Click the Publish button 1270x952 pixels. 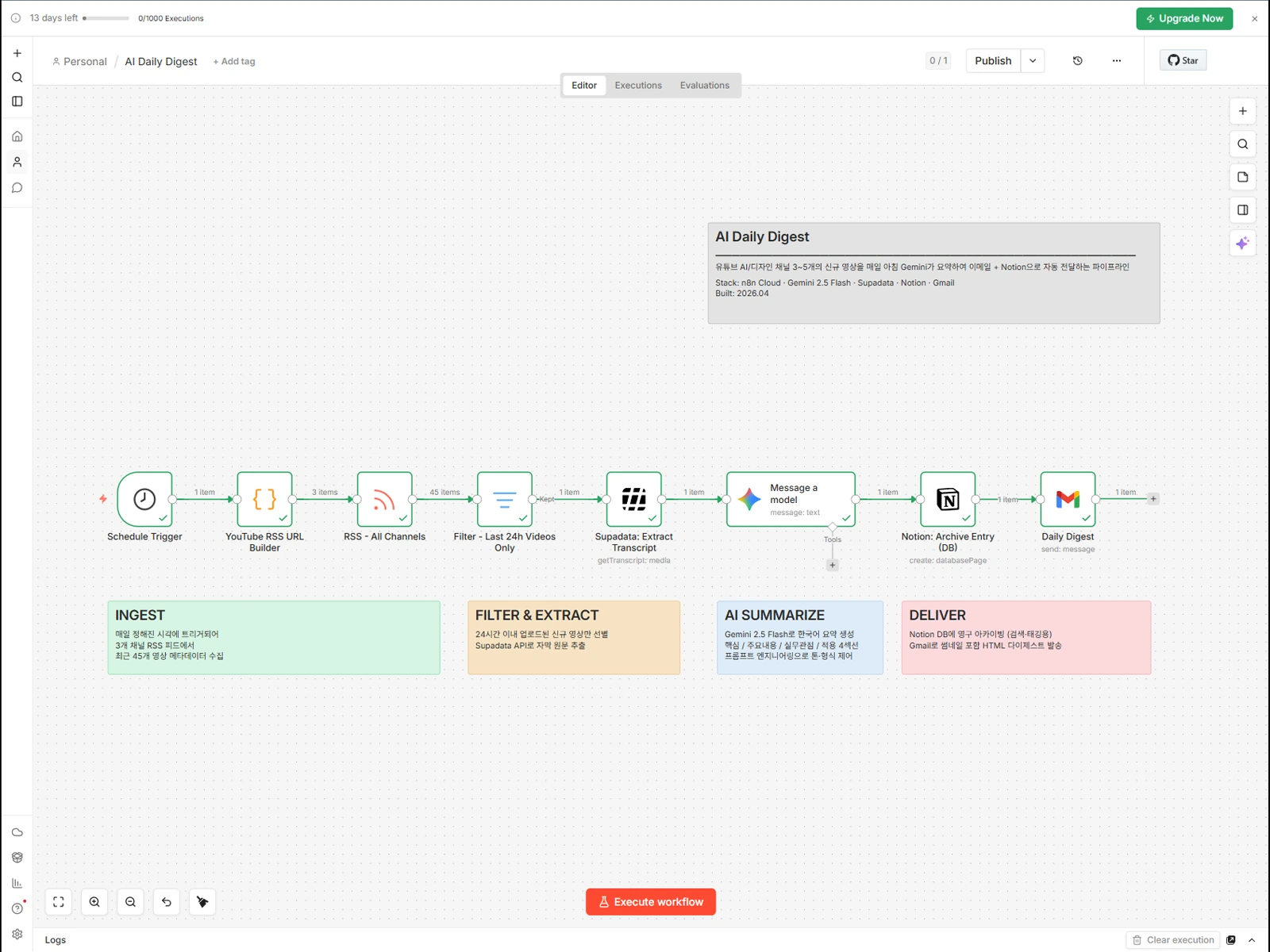[x=993, y=61]
